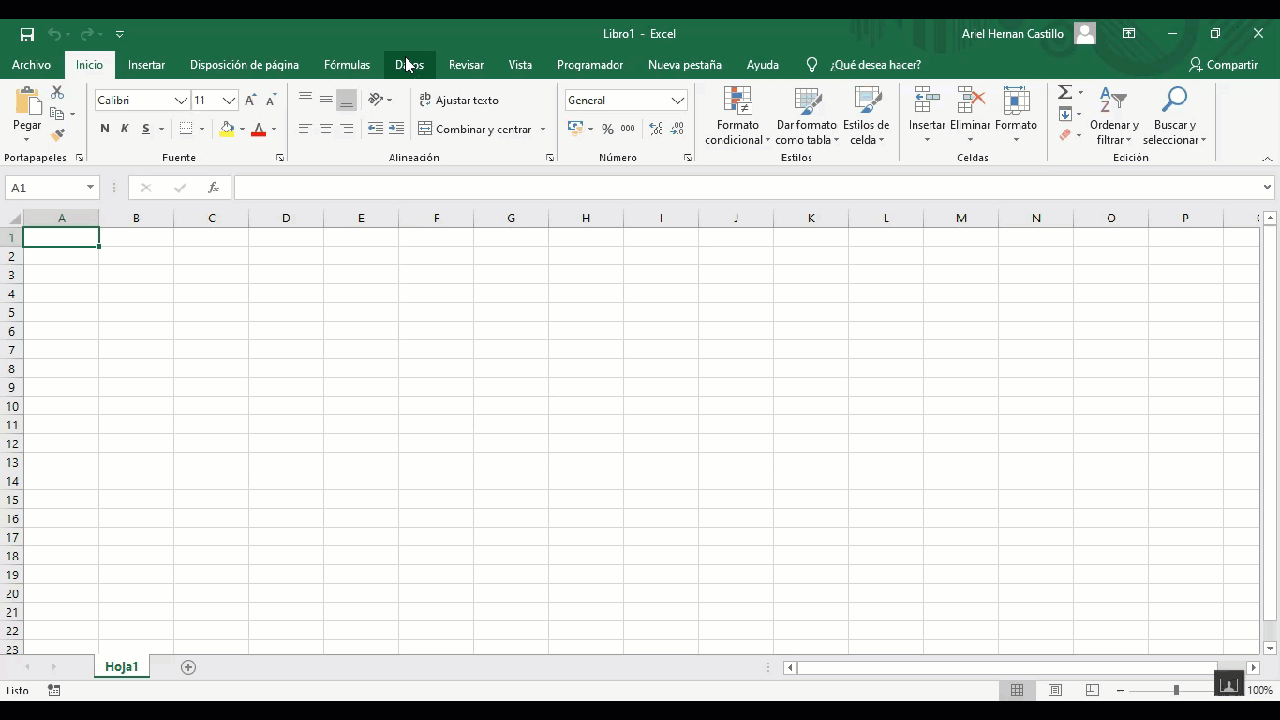Open Ordenar y filtrar menu
This screenshot has height=720, width=1280.
1114,116
